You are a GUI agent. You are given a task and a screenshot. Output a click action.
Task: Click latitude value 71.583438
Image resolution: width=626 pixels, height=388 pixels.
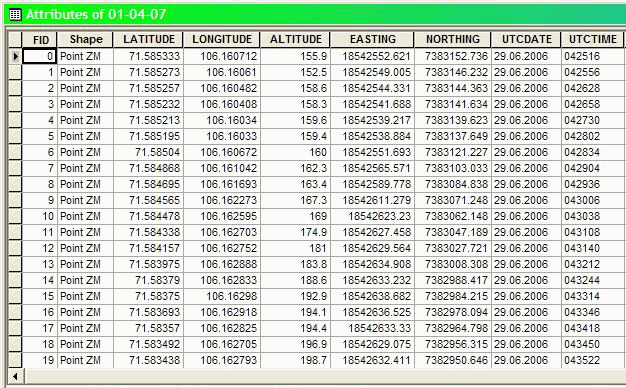tap(154, 360)
